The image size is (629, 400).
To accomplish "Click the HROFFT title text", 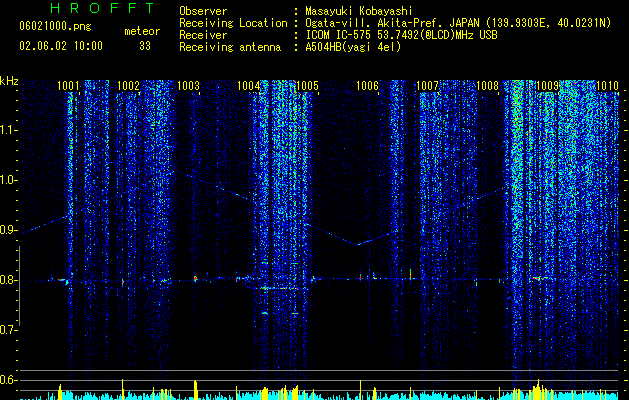I will coord(103,8).
